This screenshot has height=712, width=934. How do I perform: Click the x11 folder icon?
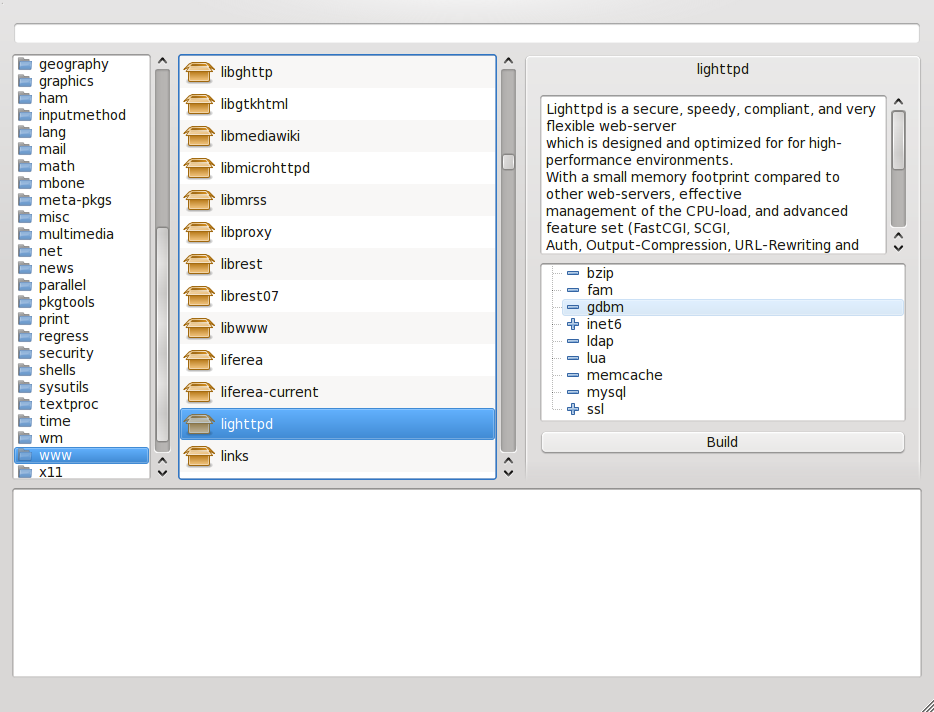tap(25, 472)
